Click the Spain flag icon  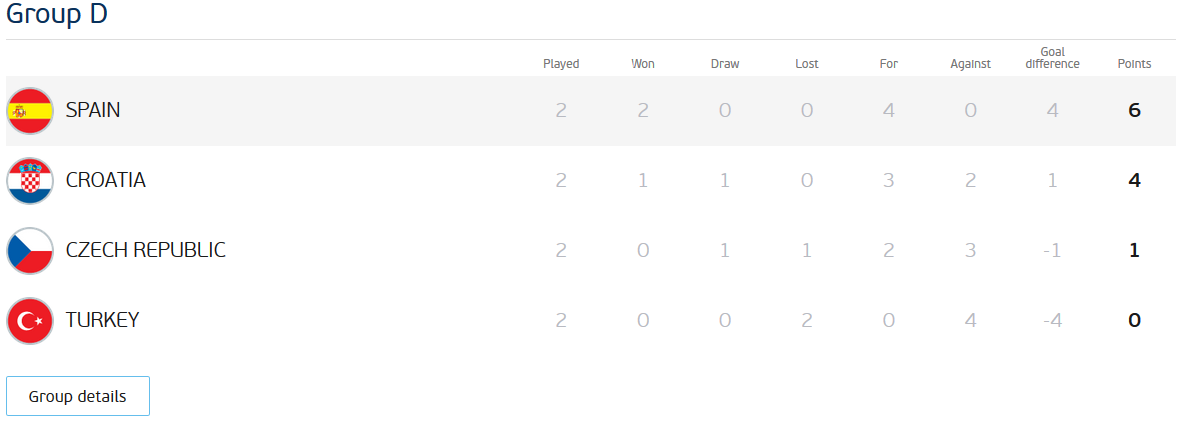[30, 111]
